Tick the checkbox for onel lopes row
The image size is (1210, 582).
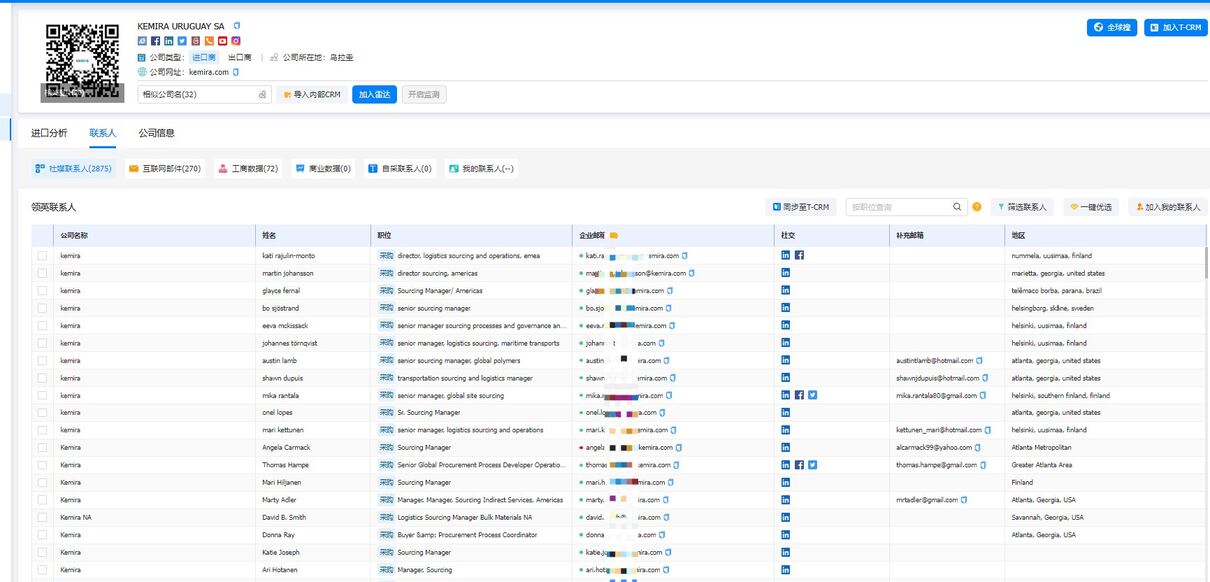[42, 413]
